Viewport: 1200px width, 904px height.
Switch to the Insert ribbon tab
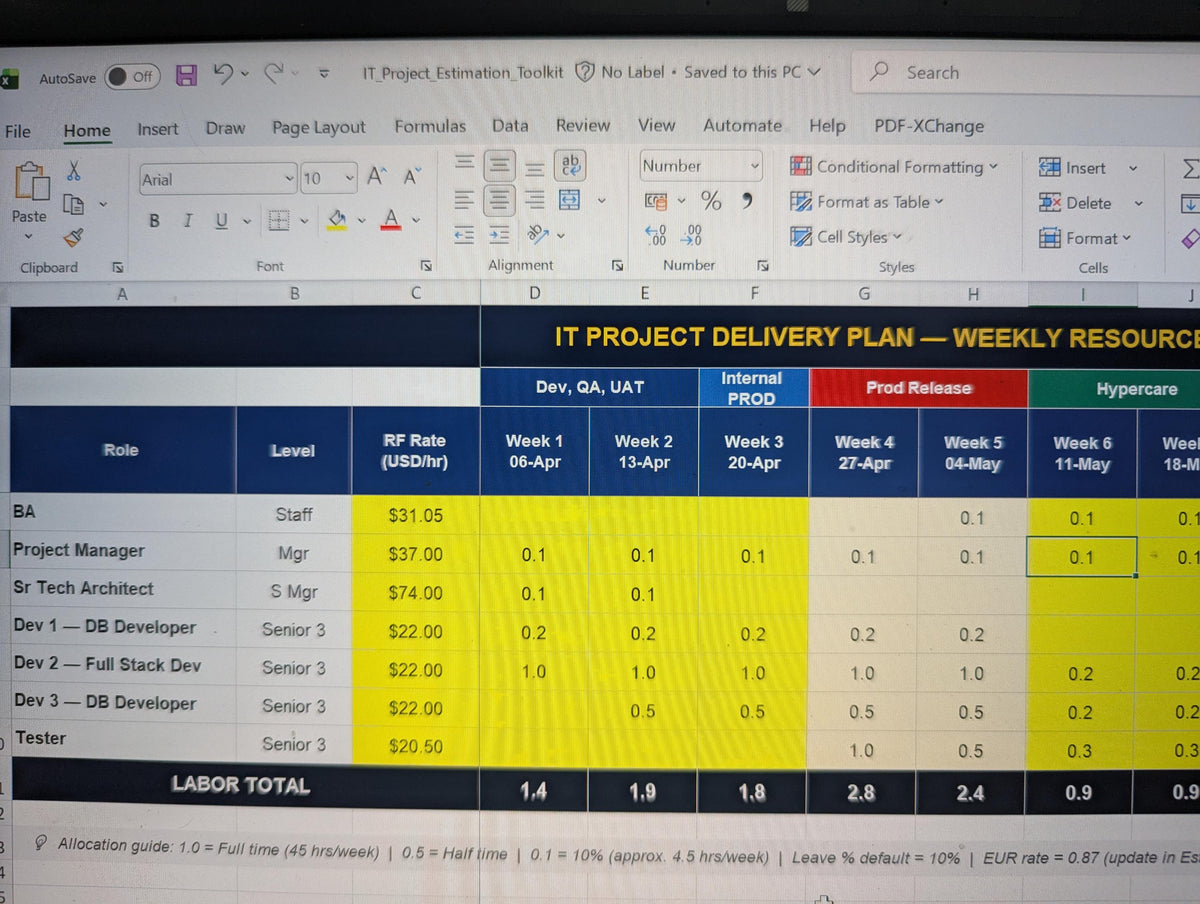click(158, 129)
